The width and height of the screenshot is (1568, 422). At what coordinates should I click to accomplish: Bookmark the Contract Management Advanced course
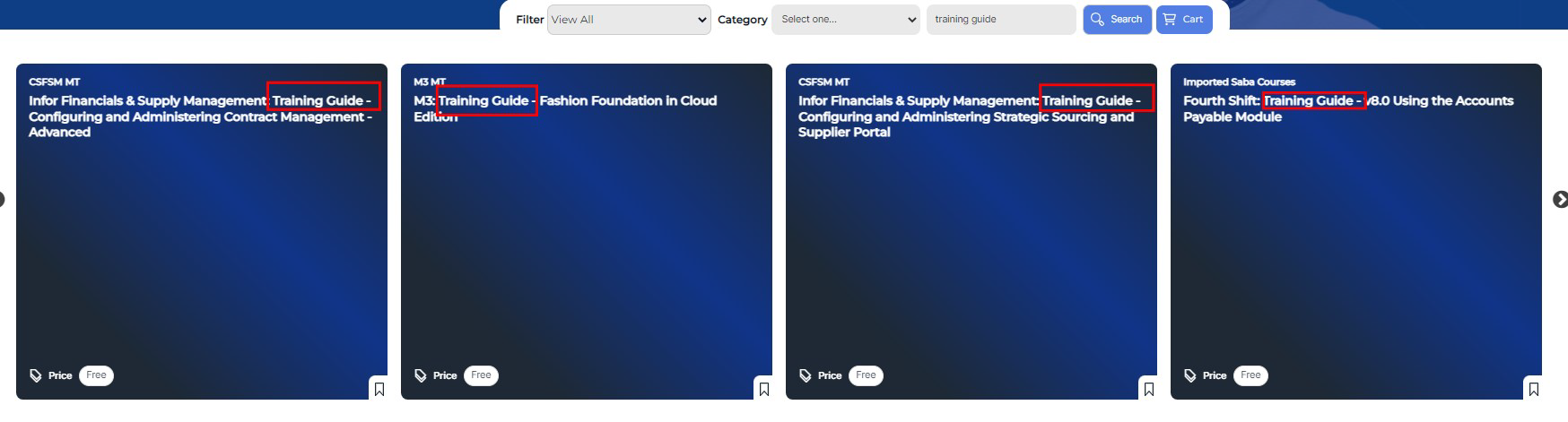pos(379,389)
